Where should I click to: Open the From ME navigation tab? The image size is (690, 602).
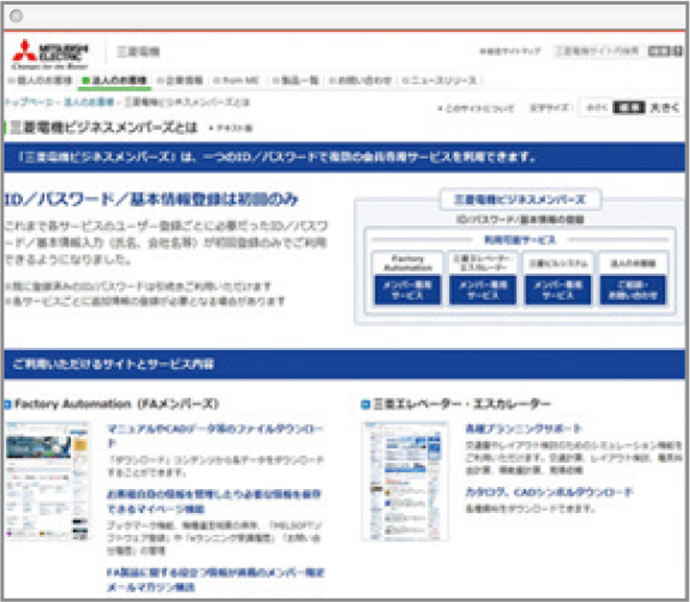[236, 81]
